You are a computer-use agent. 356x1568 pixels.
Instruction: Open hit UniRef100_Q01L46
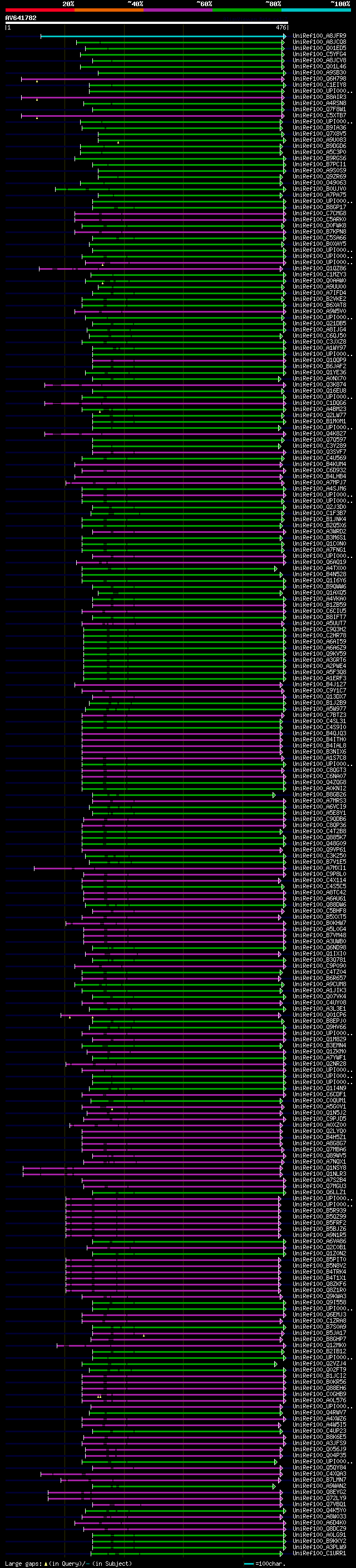[319, 66]
